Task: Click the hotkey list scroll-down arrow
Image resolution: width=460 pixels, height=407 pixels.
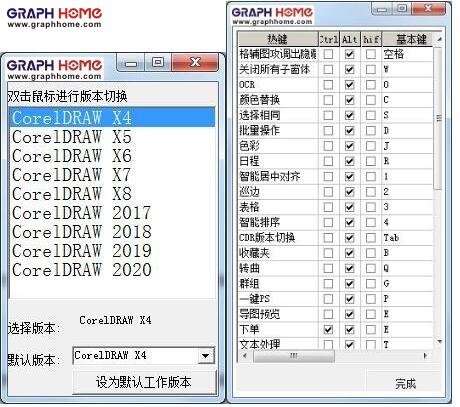Action: [x=439, y=341]
